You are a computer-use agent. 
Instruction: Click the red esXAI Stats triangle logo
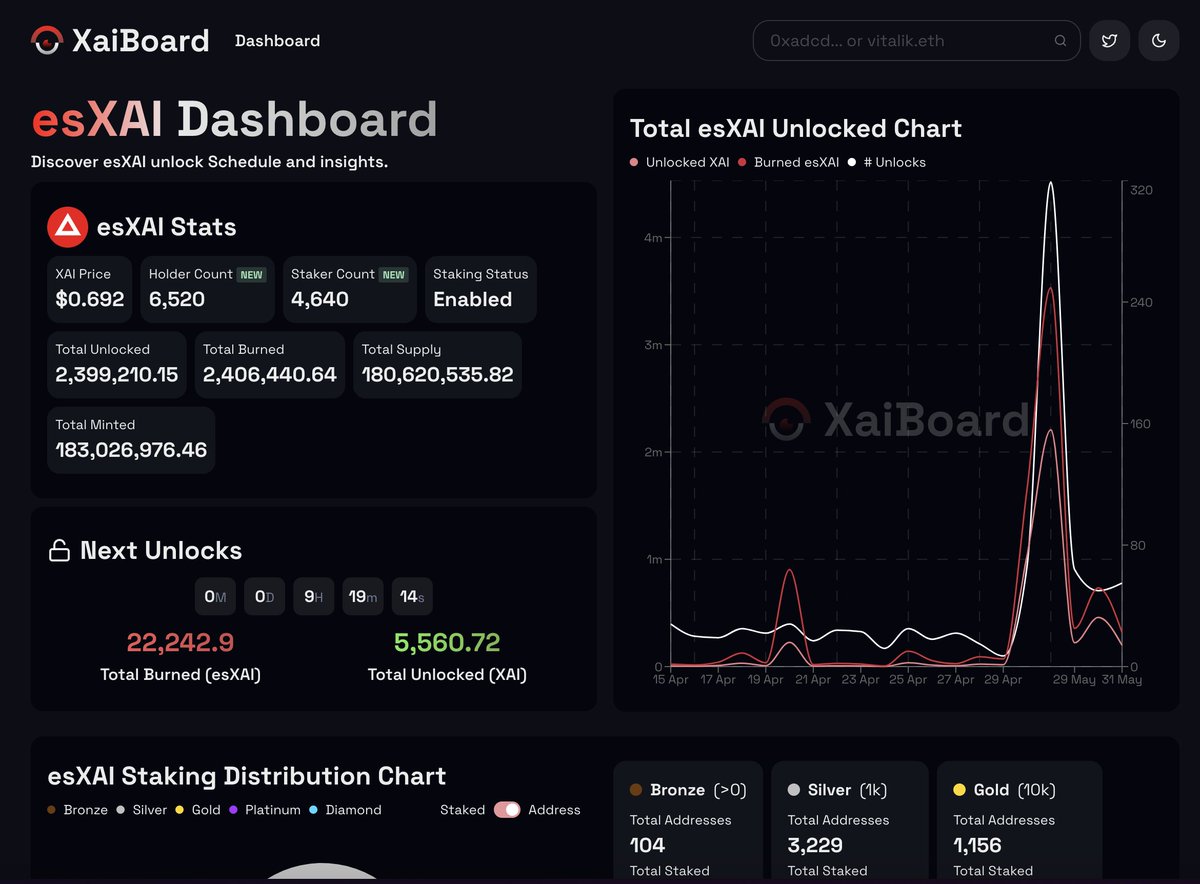click(68, 227)
